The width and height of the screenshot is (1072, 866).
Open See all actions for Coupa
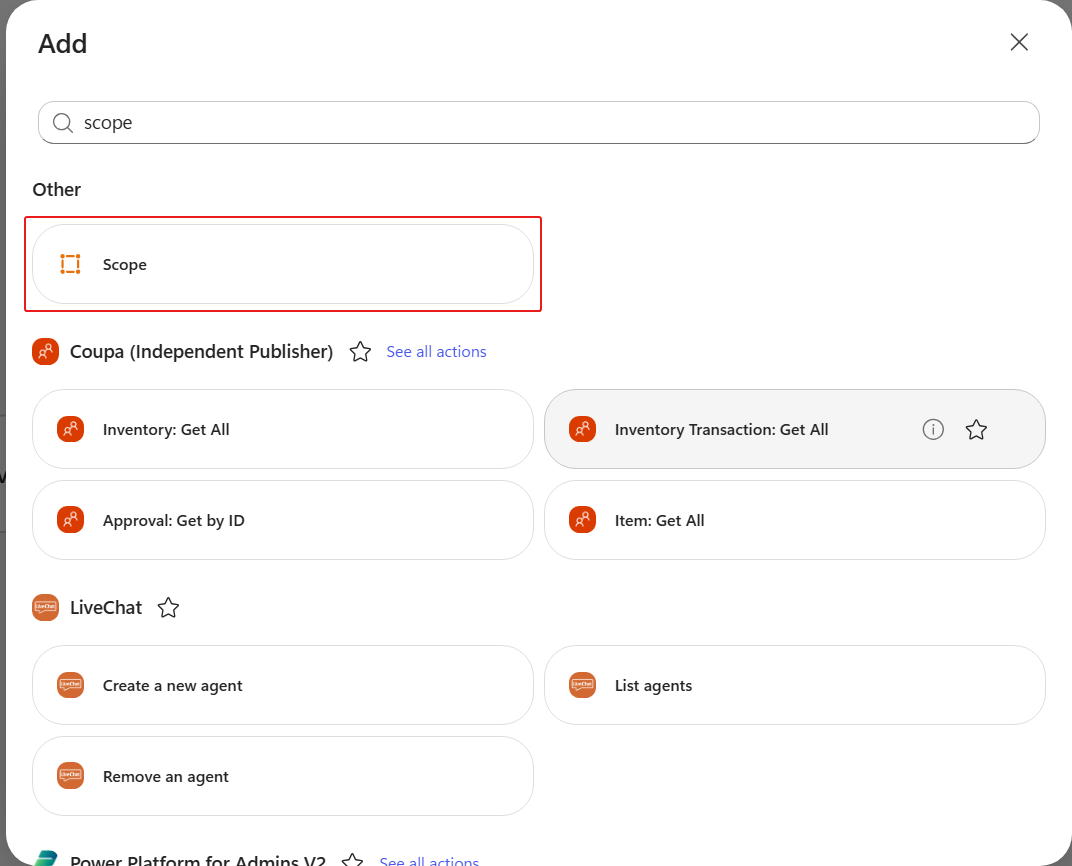[436, 352]
